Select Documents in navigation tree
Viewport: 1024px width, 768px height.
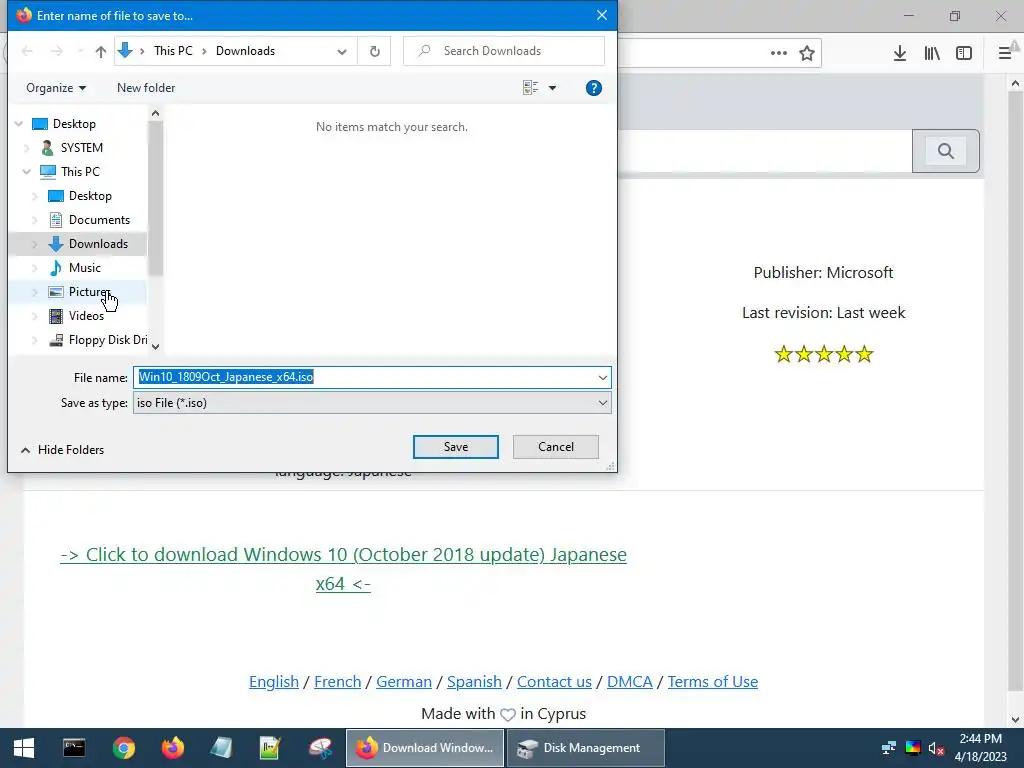pyautogui.click(x=99, y=220)
